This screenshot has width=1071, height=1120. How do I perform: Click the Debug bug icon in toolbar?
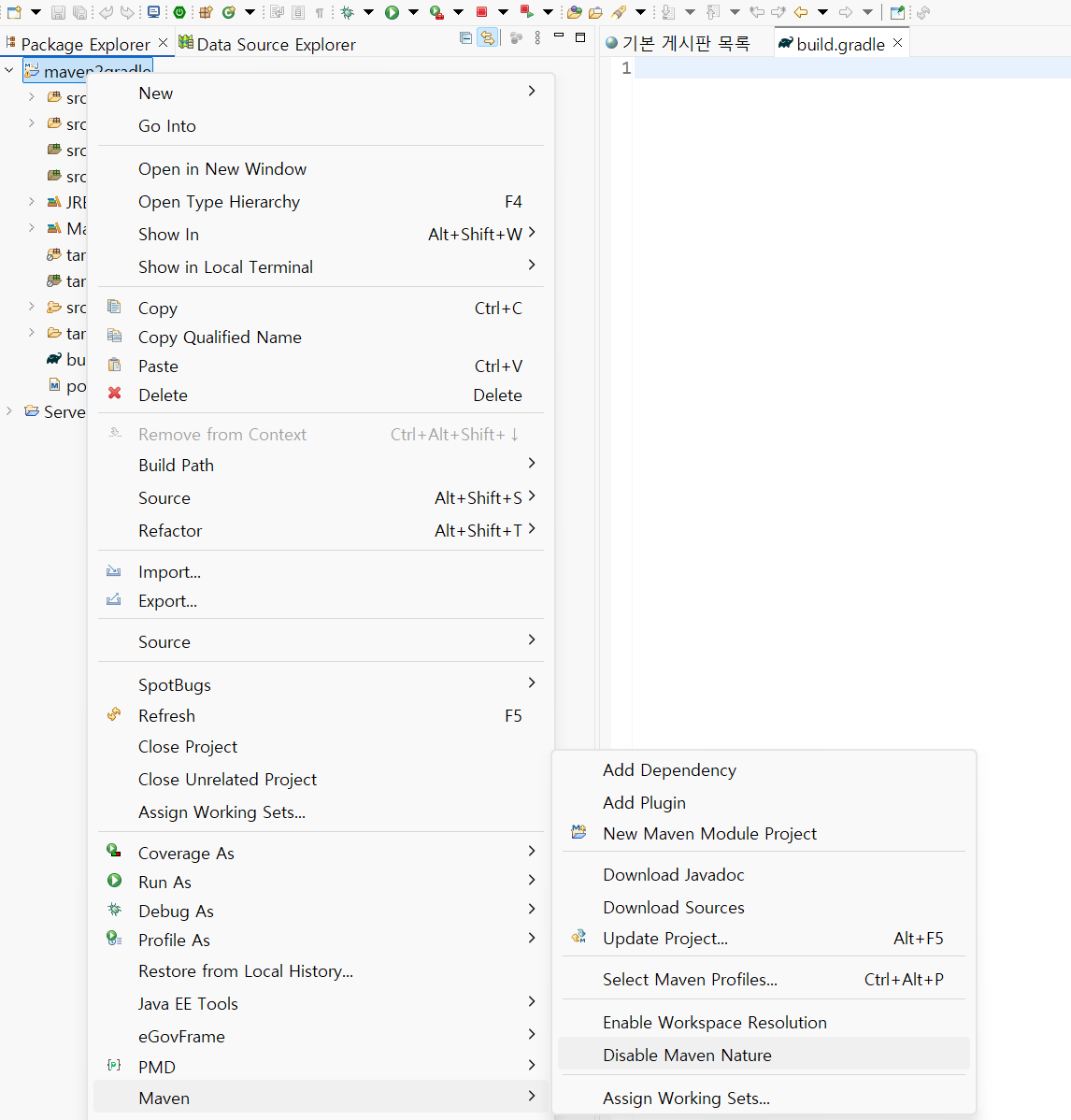coord(348,12)
